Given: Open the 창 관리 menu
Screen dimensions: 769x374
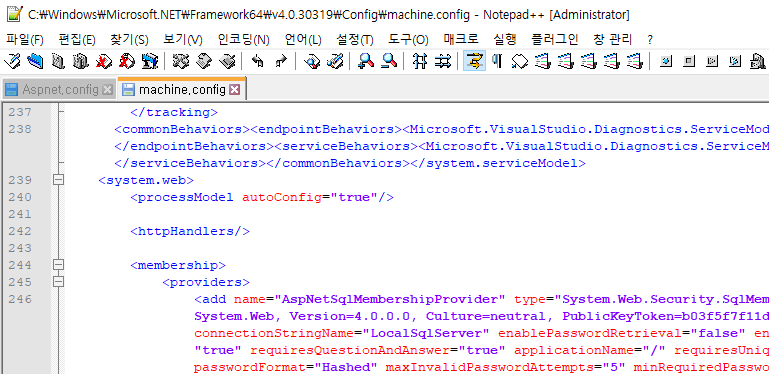Looking at the screenshot, I should pyautogui.click(x=613, y=40).
